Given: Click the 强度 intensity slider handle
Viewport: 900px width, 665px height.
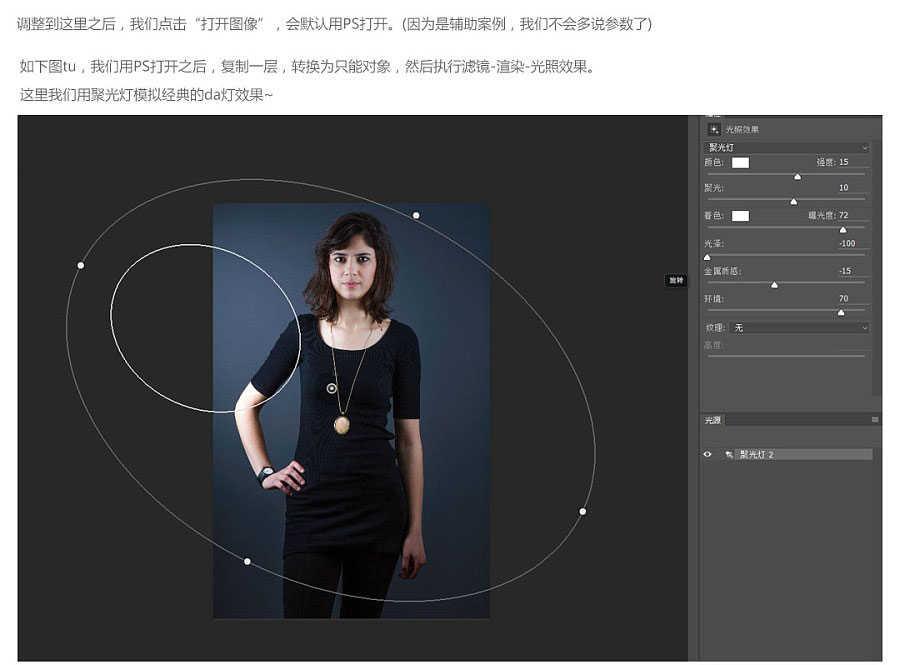Looking at the screenshot, I should [797, 176].
